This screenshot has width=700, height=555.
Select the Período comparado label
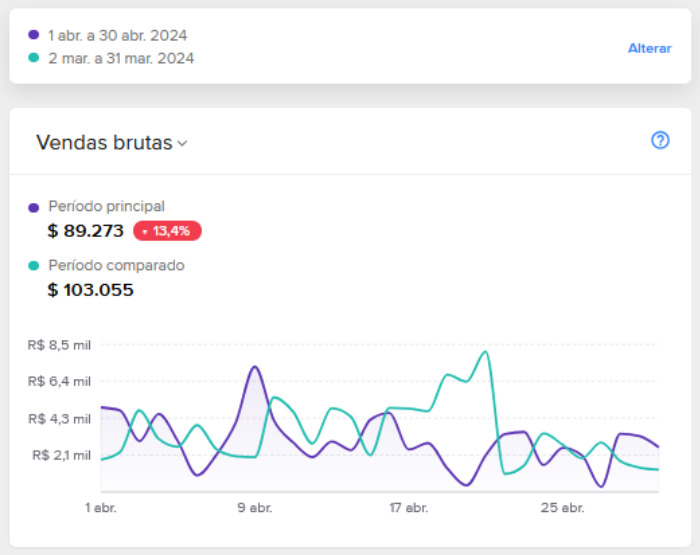116,265
